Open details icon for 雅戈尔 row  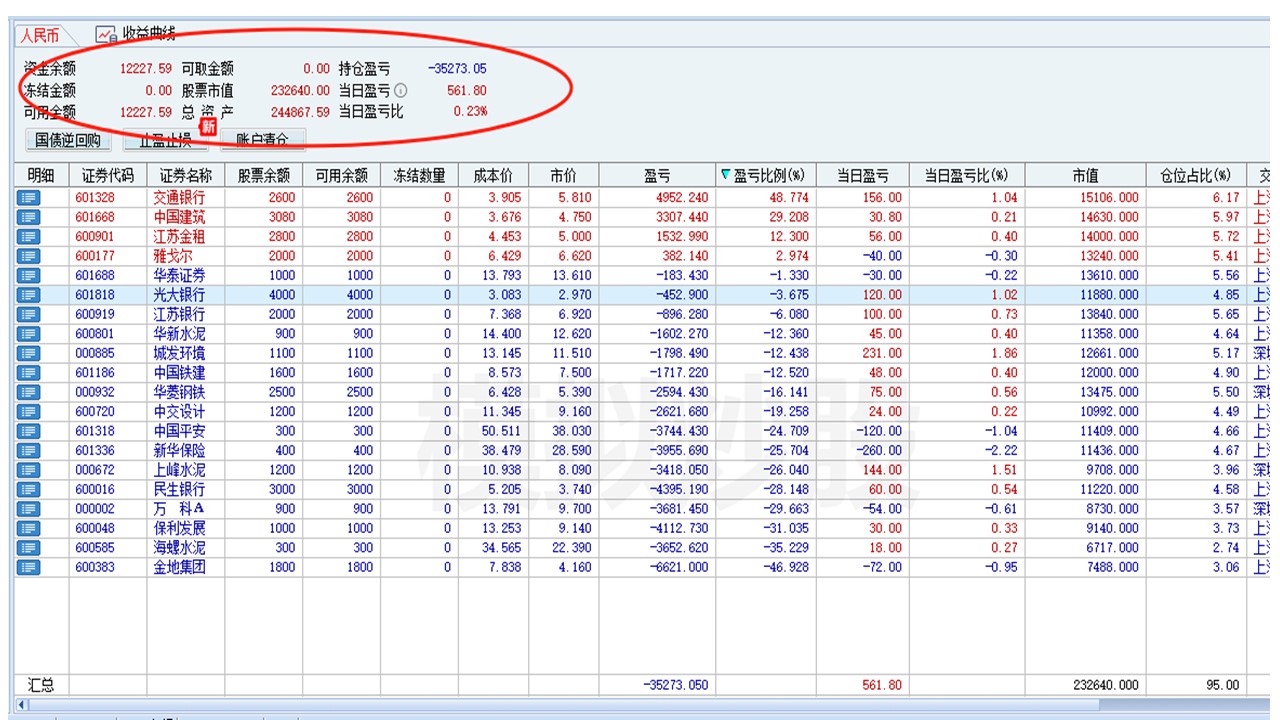pos(28,256)
